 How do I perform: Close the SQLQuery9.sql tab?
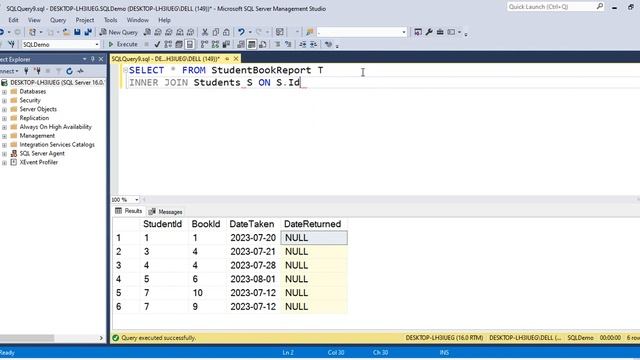(x=236, y=59)
